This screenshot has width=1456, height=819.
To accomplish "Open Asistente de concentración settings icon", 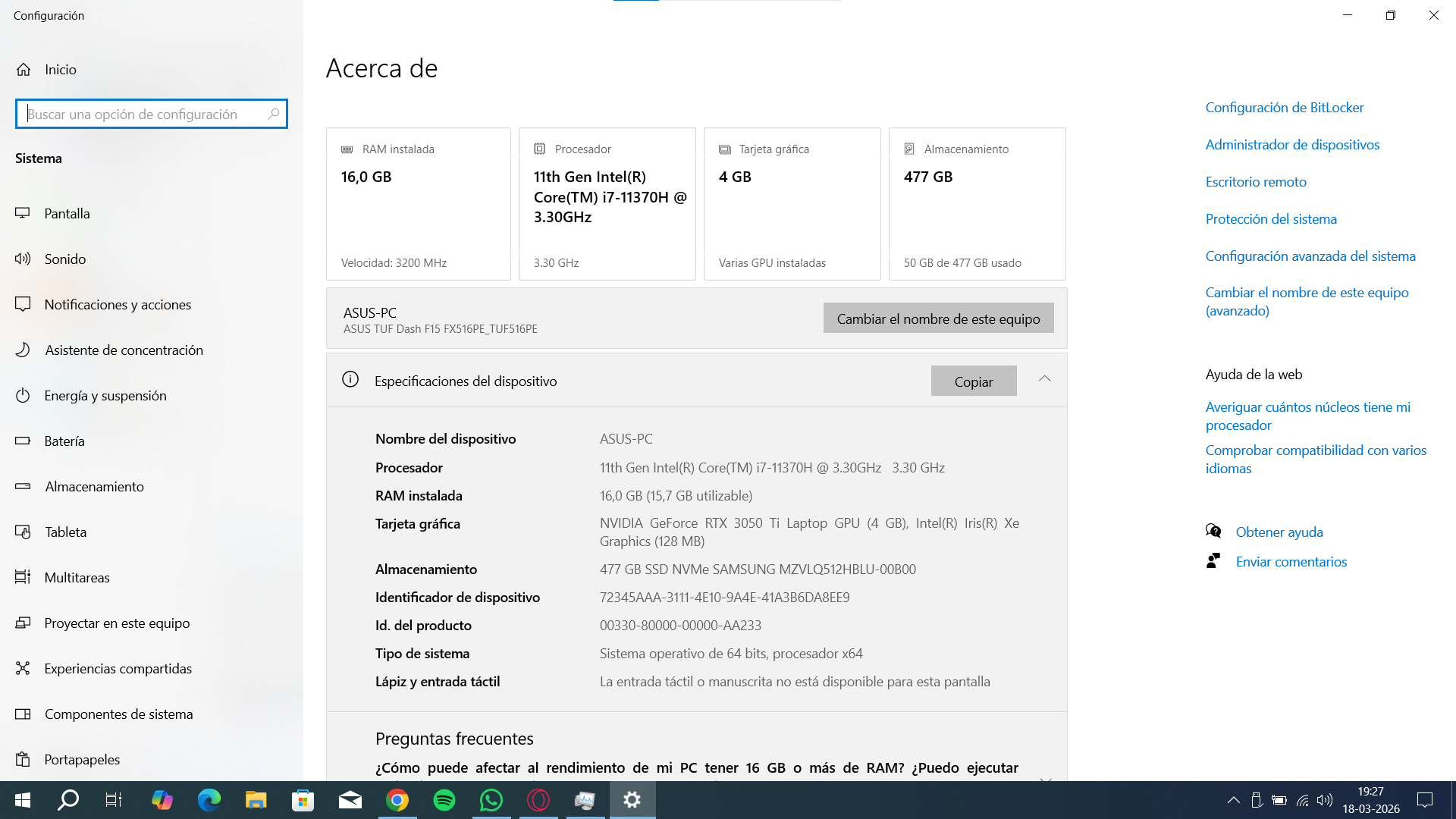I will point(23,350).
